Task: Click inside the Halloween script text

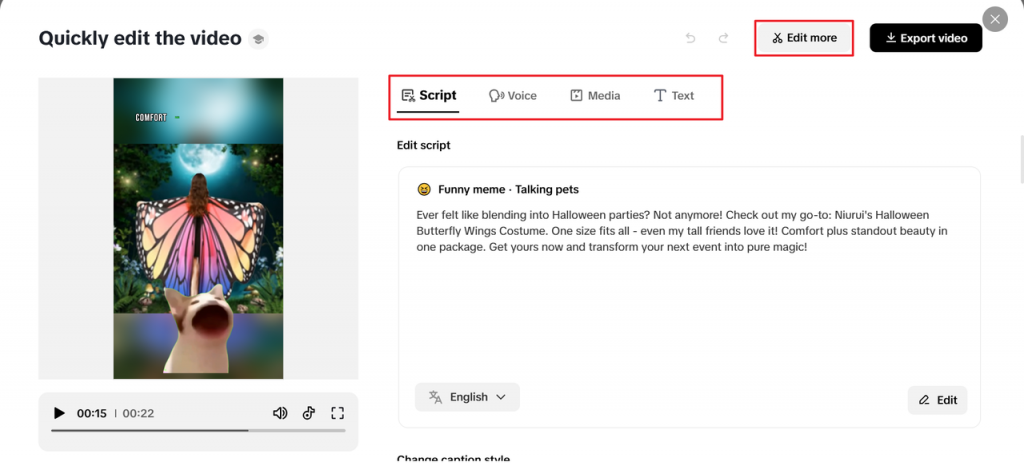Action: (x=680, y=231)
